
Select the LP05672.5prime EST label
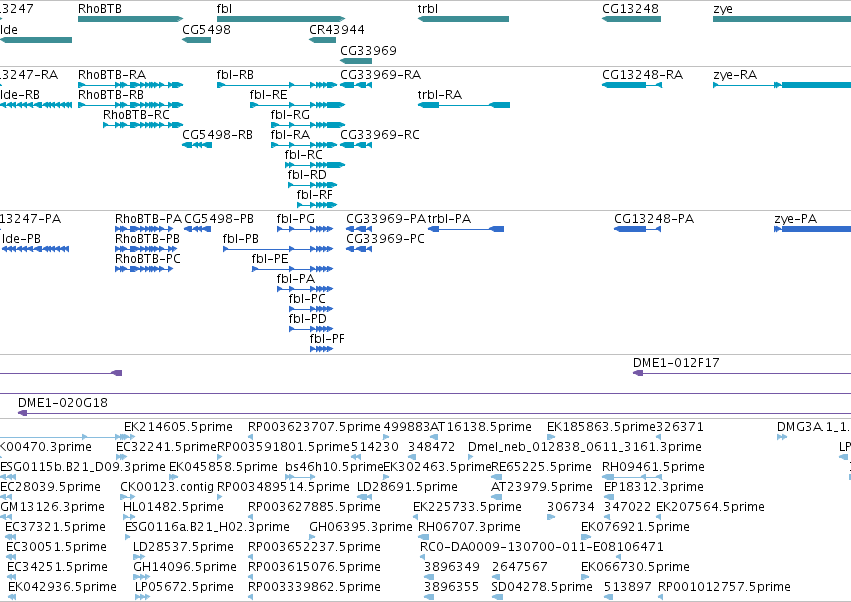[x=184, y=587]
